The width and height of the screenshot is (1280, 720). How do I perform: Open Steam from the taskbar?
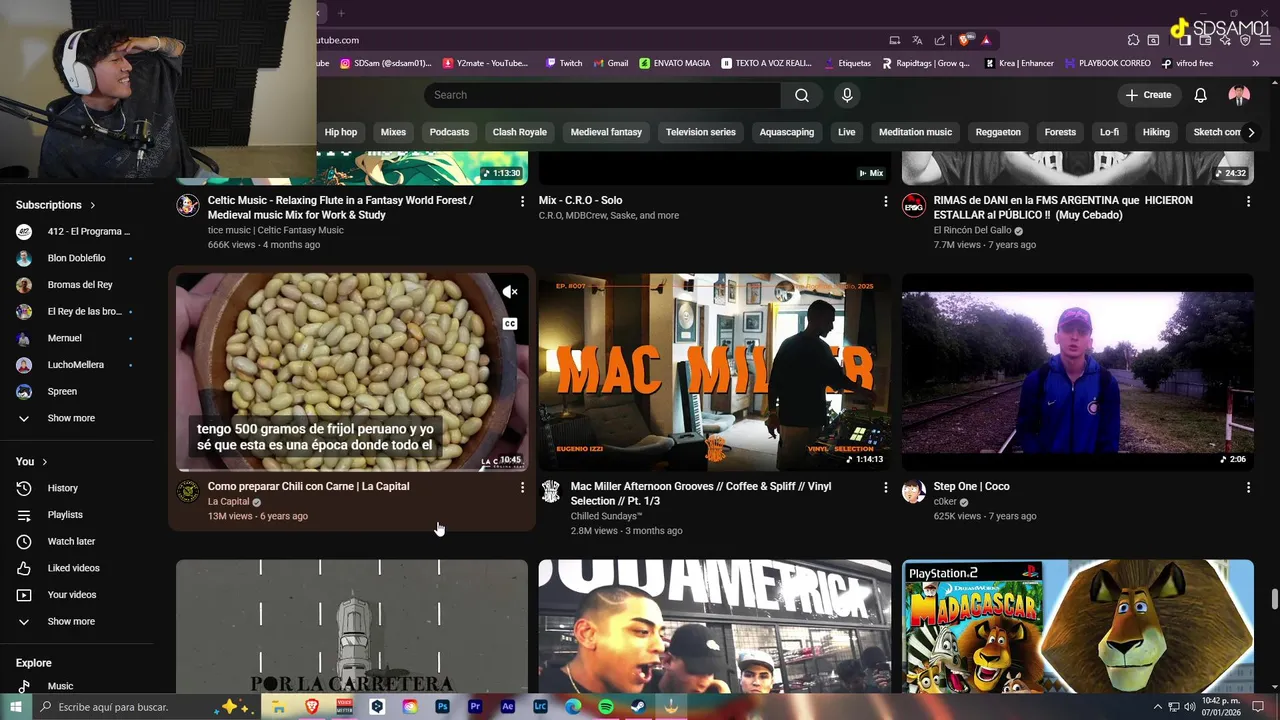638,706
